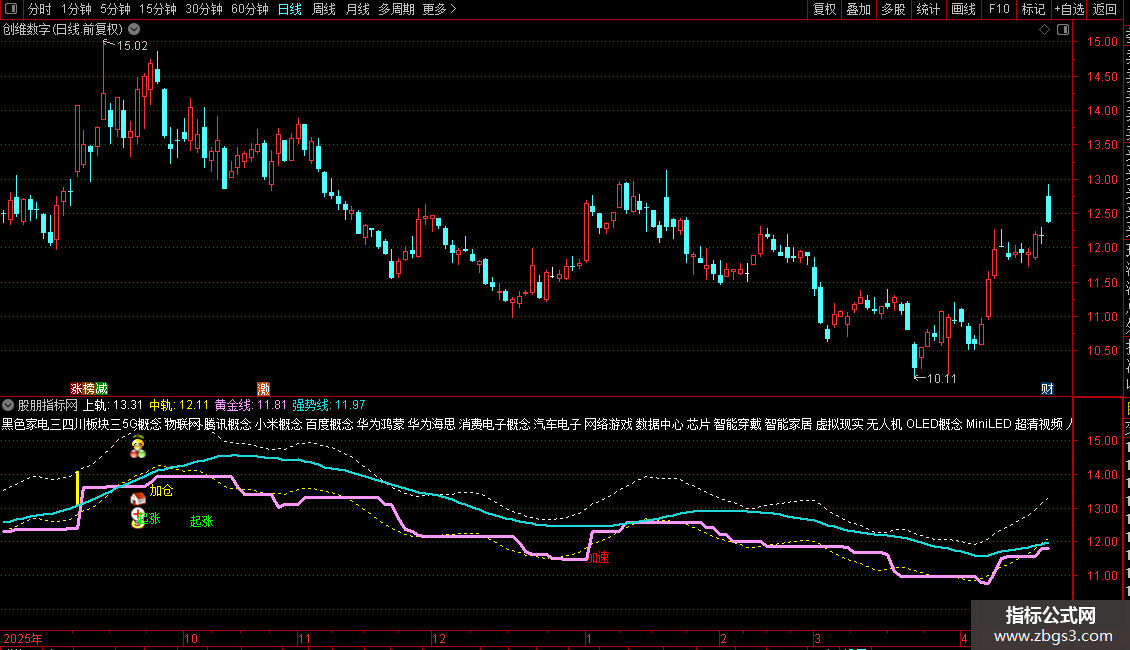Click the 激 event marker below the chart

click(263, 388)
